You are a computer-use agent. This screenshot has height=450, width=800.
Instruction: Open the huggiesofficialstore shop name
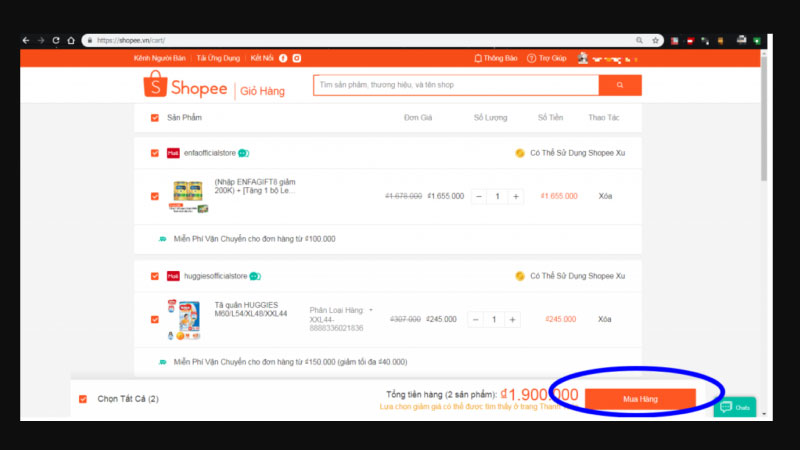(215, 276)
